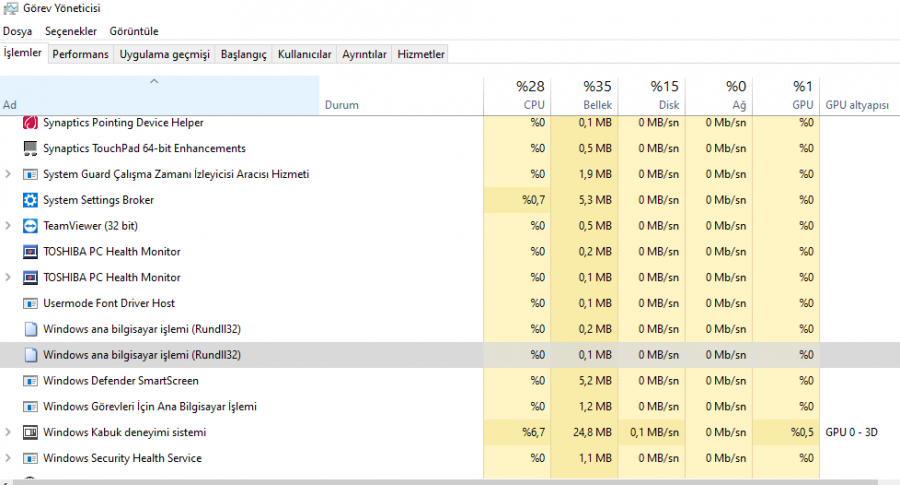The height and width of the screenshot is (485, 900).
Task: Select Windows Görevleri İçin Ana Bilgisayar İşlemi name
Action: coord(150,406)
